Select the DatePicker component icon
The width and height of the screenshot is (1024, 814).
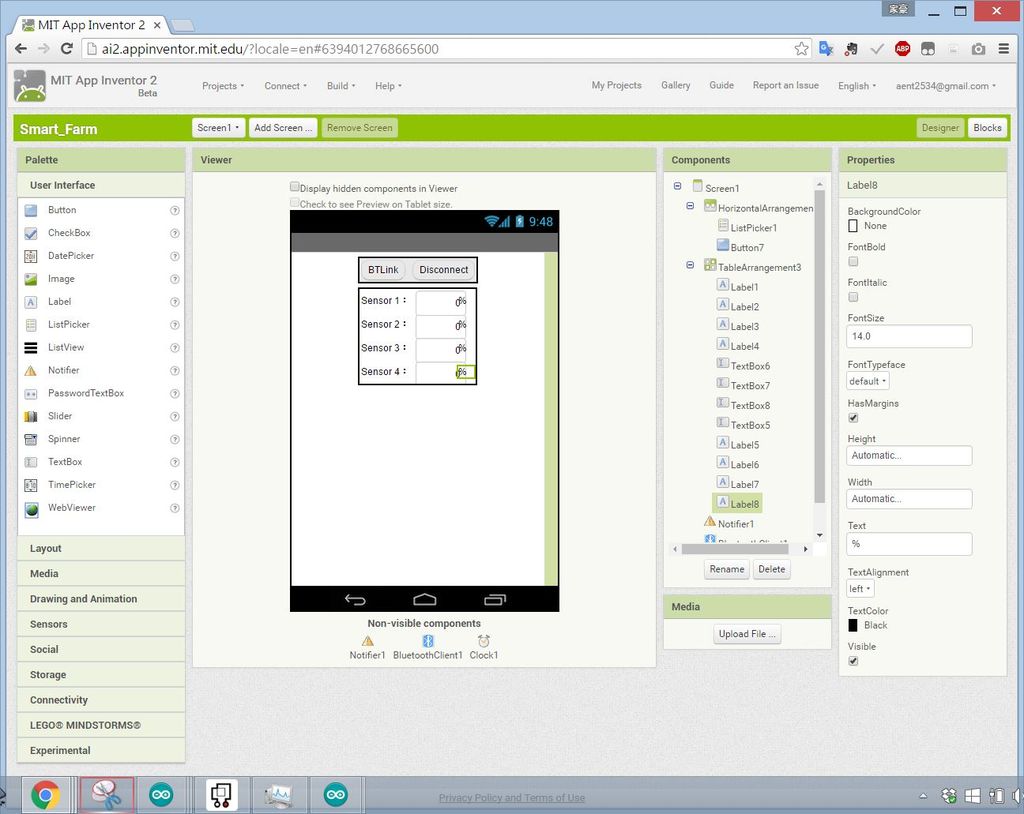coord(31,256)
